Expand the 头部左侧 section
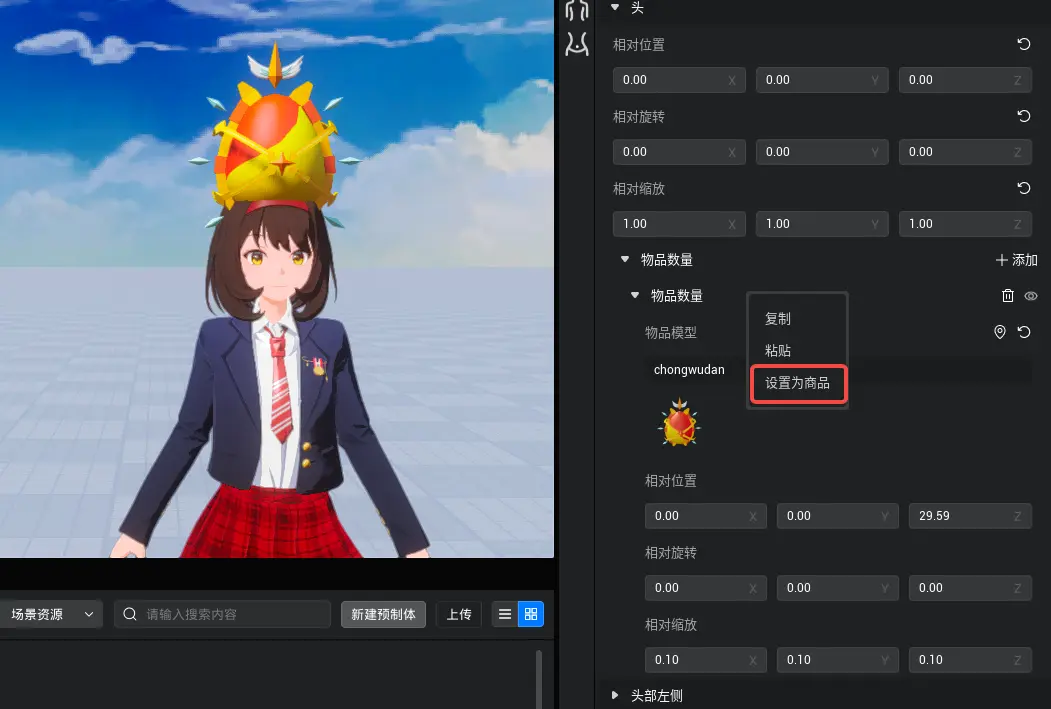 [615, 696]
